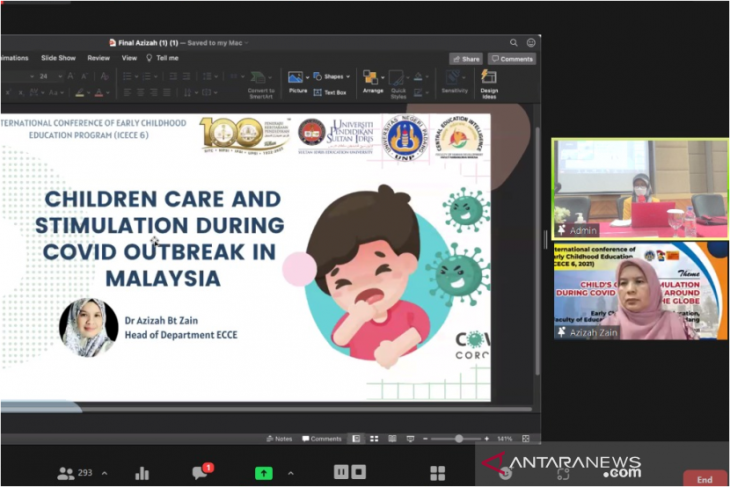Open the Zoom polls bar-chart icon
Viewport: 730px width, 487px height.
point(142,473)
